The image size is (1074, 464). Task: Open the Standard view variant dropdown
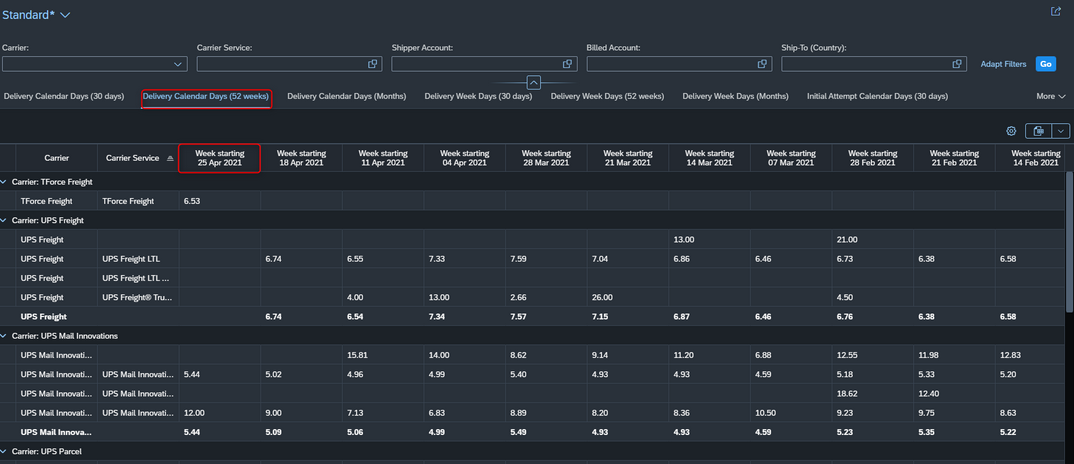click(65, 15)
